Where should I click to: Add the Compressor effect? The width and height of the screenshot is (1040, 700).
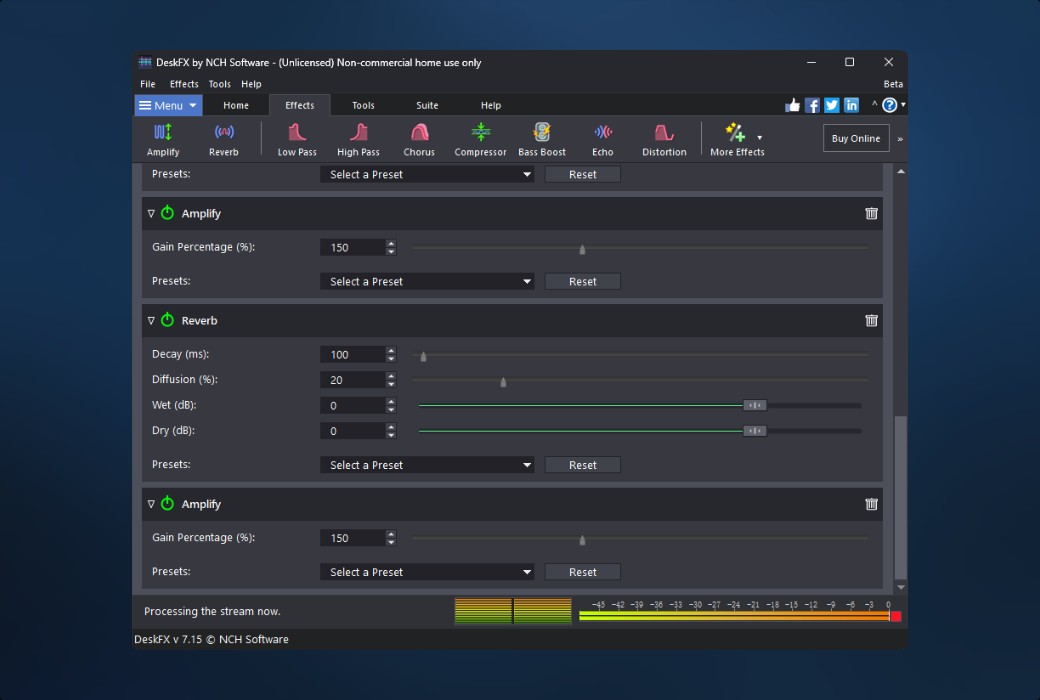[x=480, y=139]
